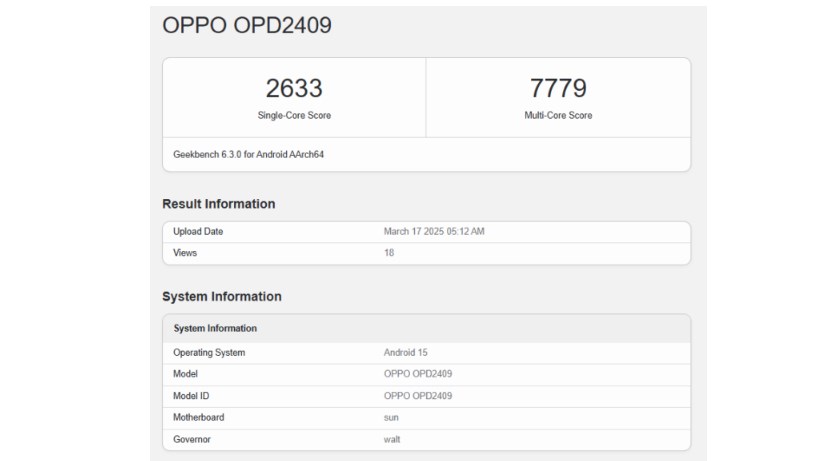Image resolution: width=830 pixels, height=461 pixels.
Task: Click Geekbench 6.3.0 for Android AArch64 text
Action: point(248,155)
